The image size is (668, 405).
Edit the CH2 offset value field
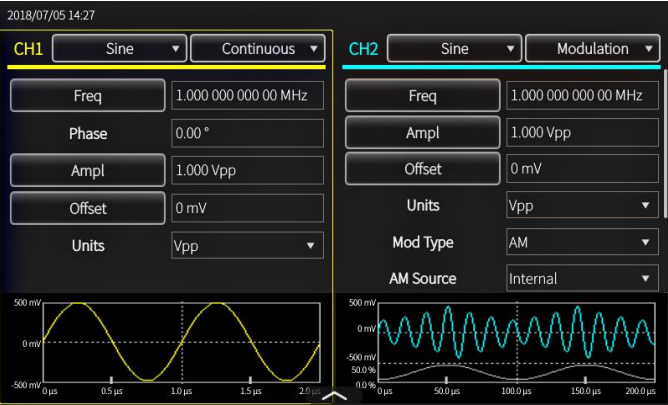(x=582, y=169)
